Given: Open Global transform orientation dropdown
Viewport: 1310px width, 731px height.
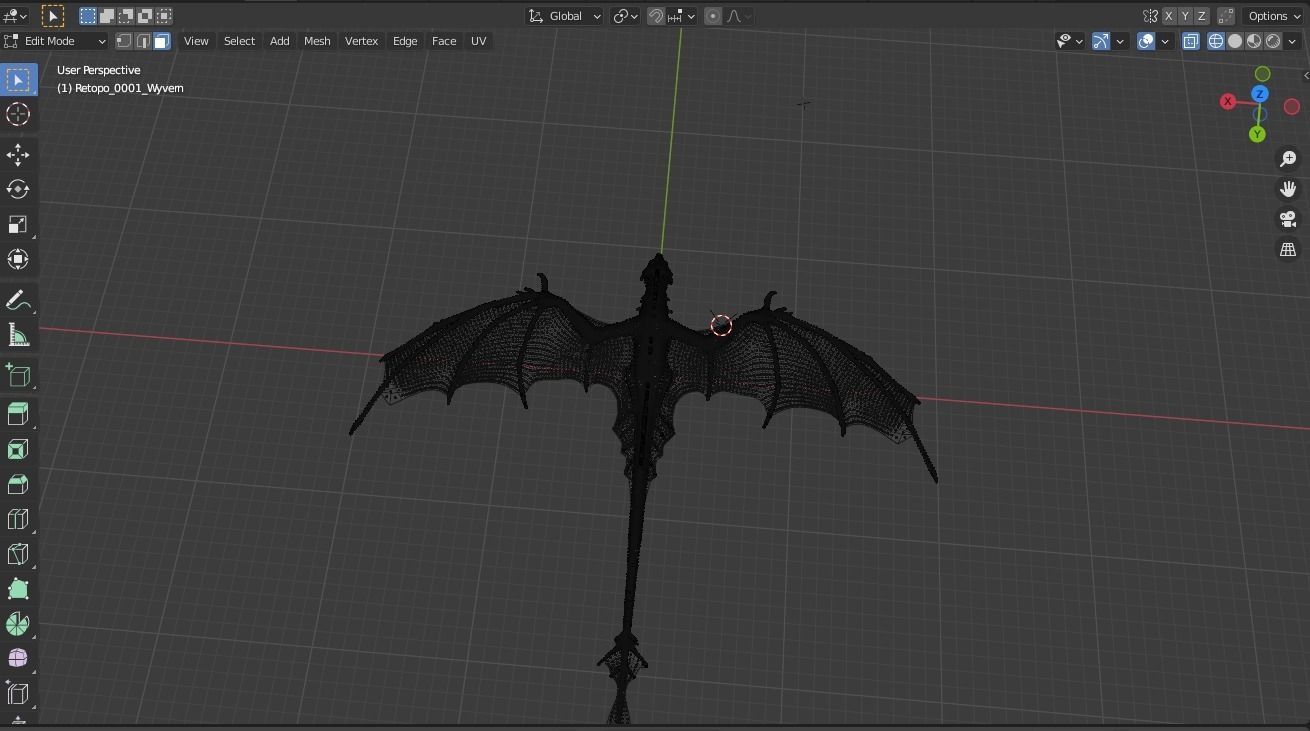Looking at the screenshot, I should (x=564, y=16).
